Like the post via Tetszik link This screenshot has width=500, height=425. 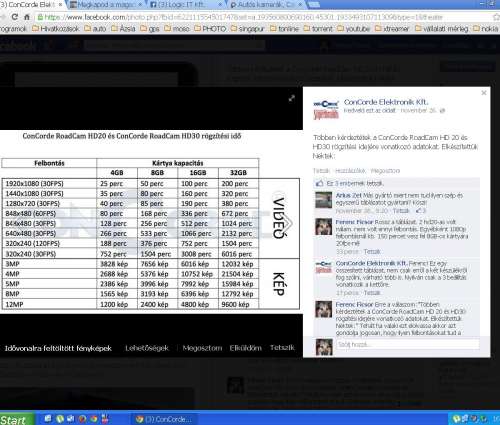coord(321,171)
